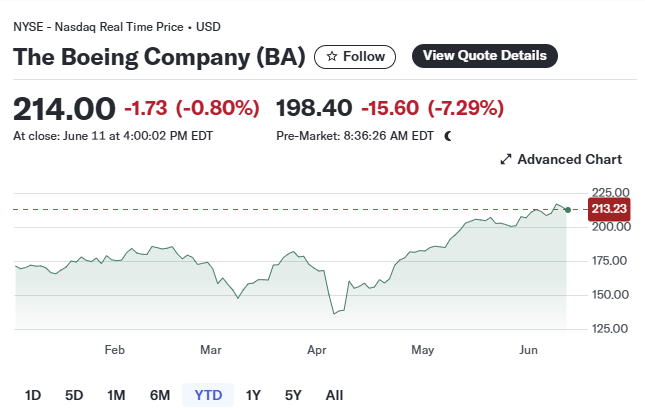Viewport: 645px width, 412px height.
Task: Click the 214.00 closing price
Action: [x=64, y=108]
